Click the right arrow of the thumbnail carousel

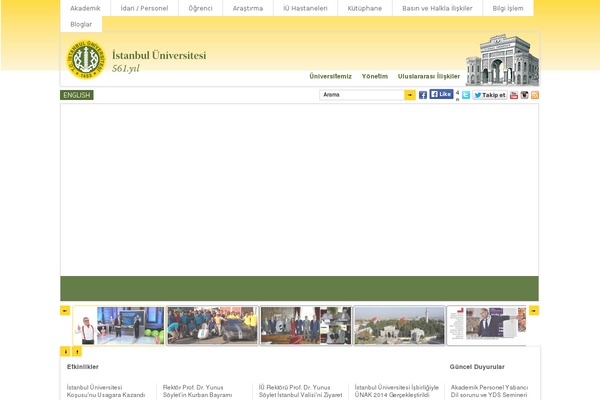pos(534,310)
